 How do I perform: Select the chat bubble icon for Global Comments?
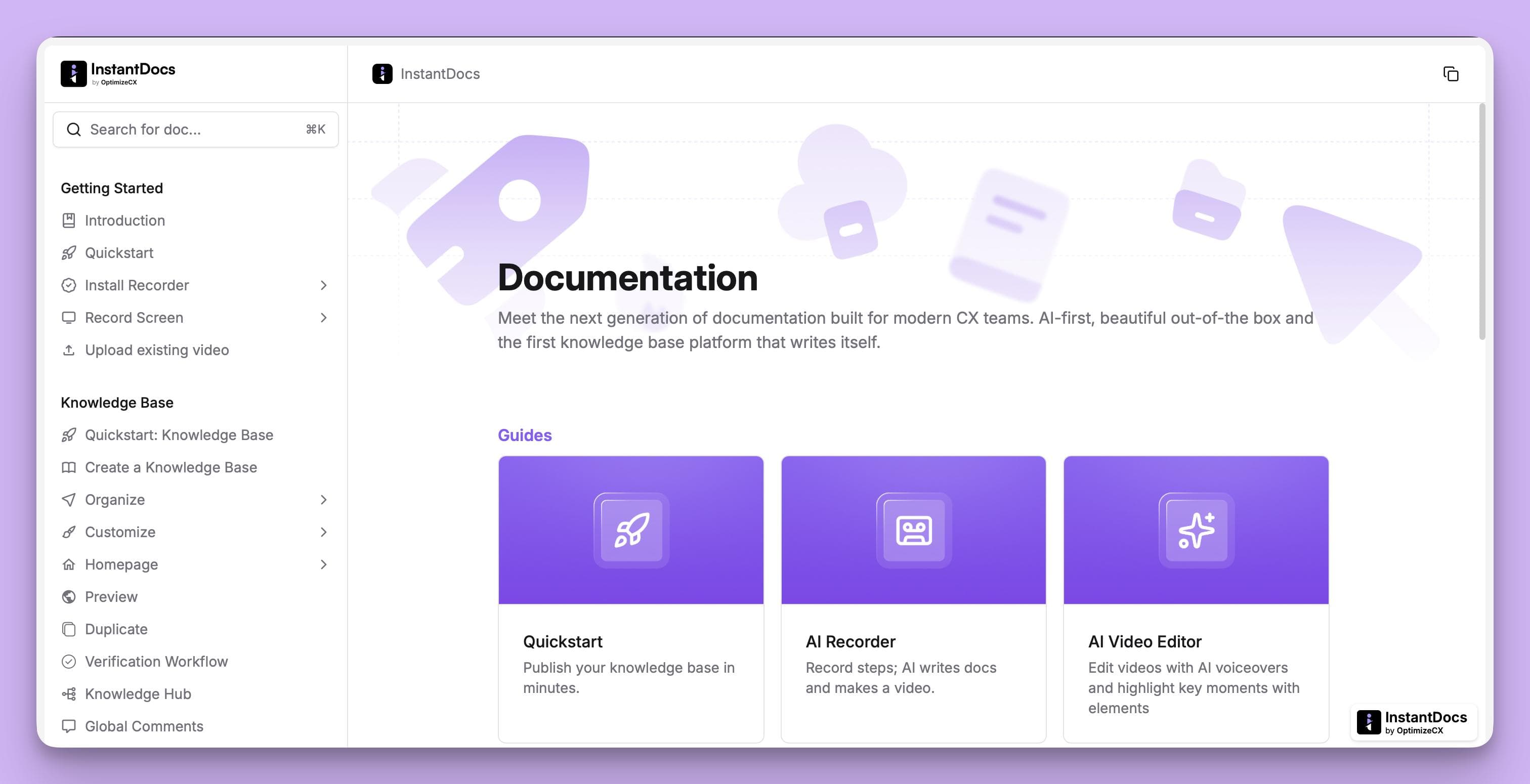(x=69, y=726)
